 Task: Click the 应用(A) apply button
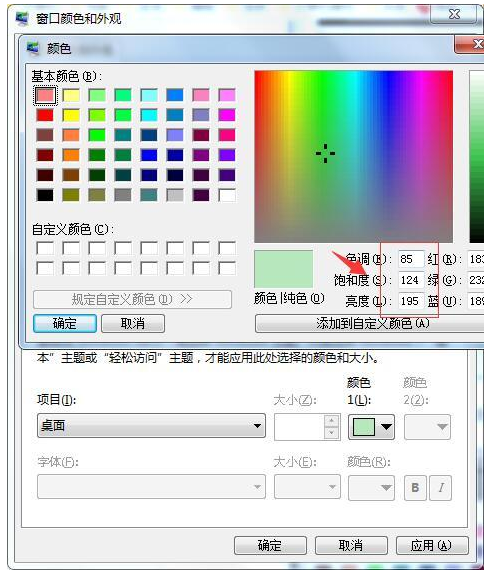pos(432,545)
